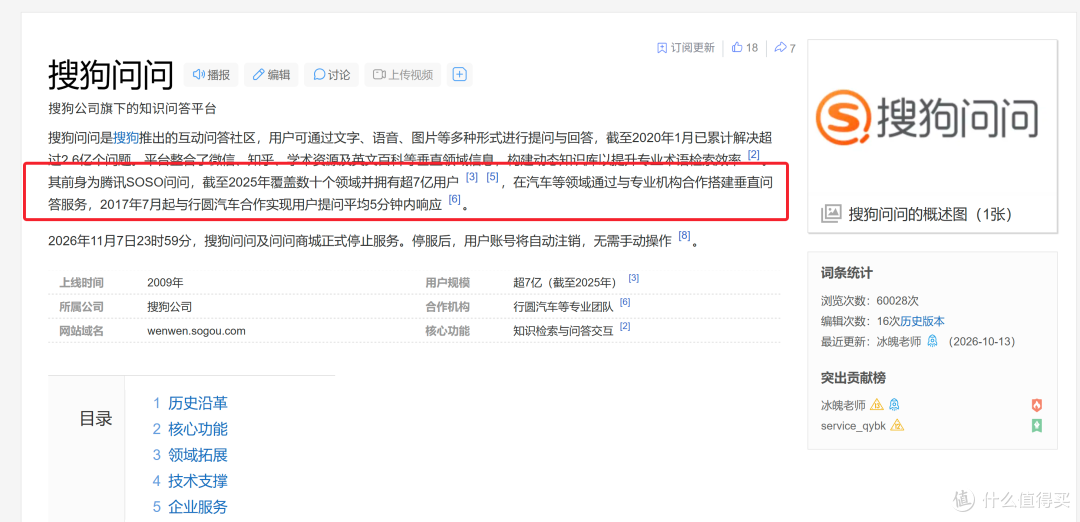The image size is (1080, 522).
Task: Click reference [8] after 无需手动操作
Action: pos(684,236)
